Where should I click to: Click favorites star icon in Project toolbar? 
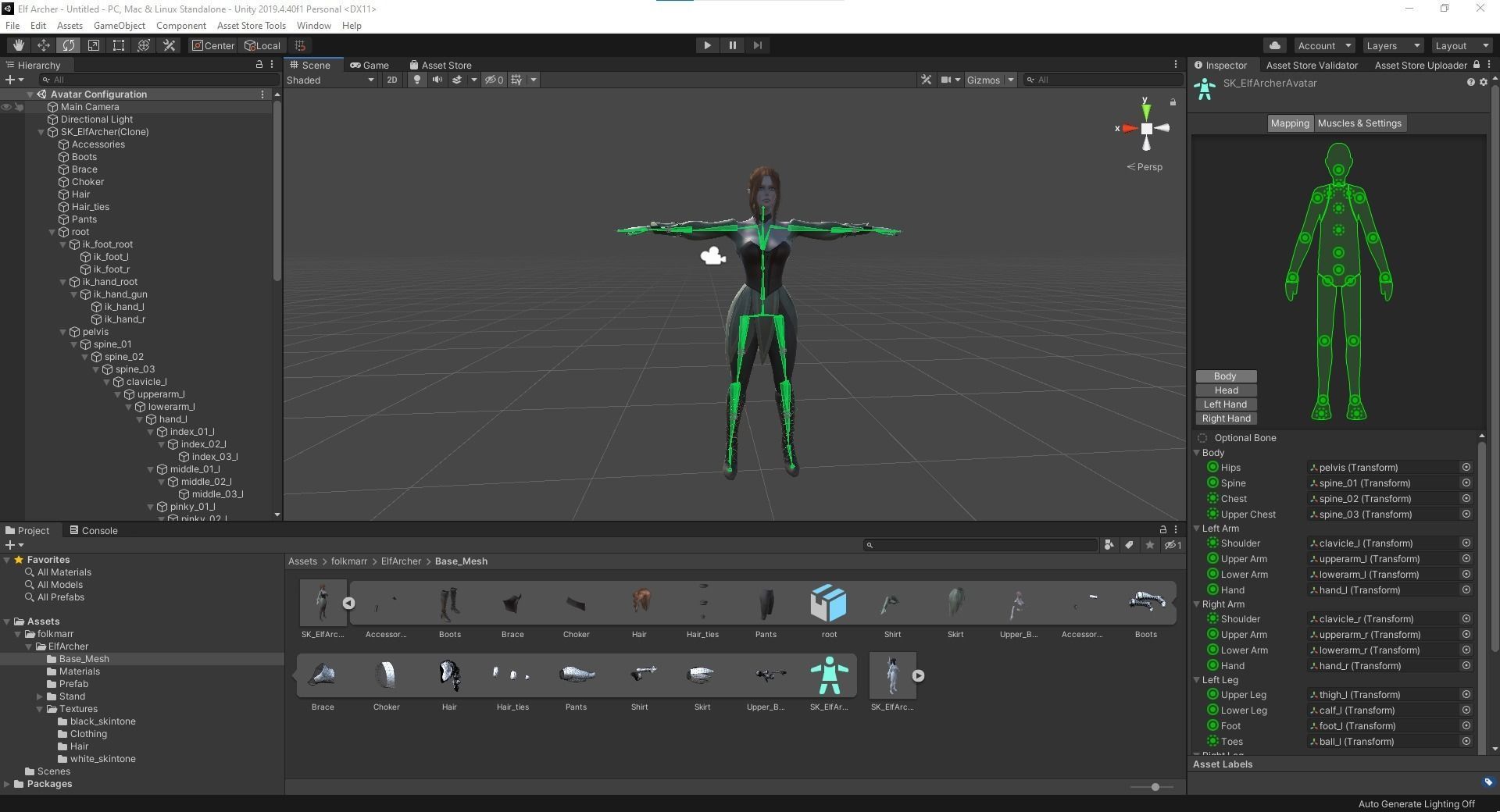pos(1150,545)
